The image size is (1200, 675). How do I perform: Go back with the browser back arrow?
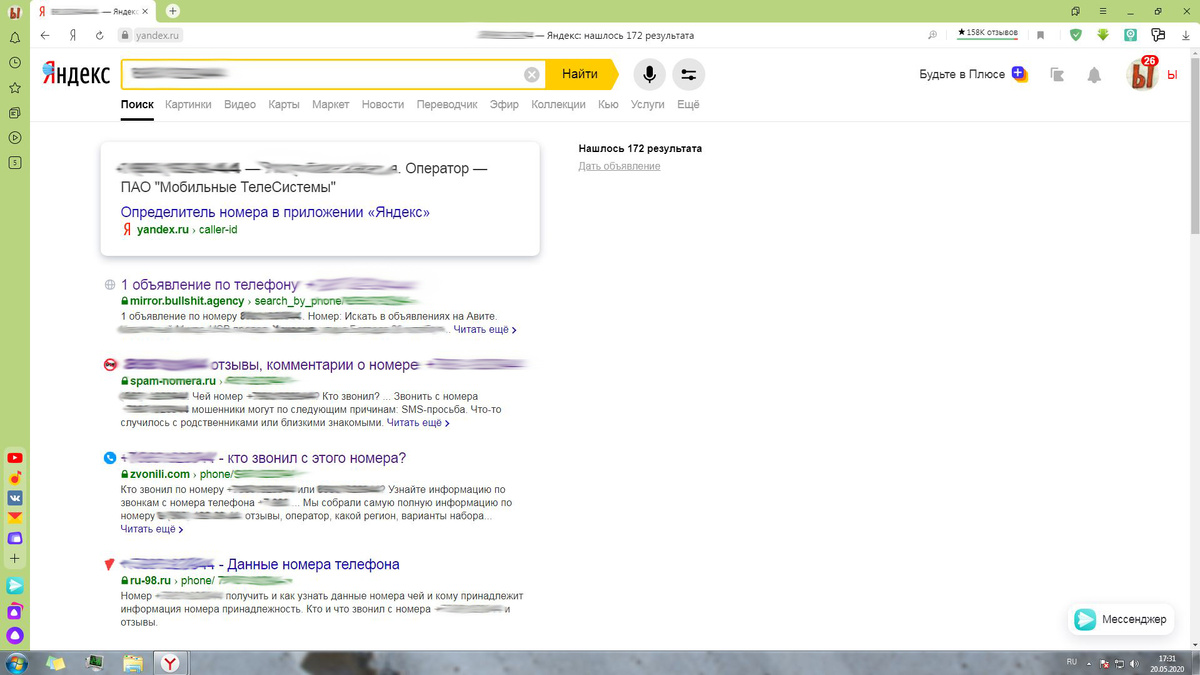[x=45, y=35]
